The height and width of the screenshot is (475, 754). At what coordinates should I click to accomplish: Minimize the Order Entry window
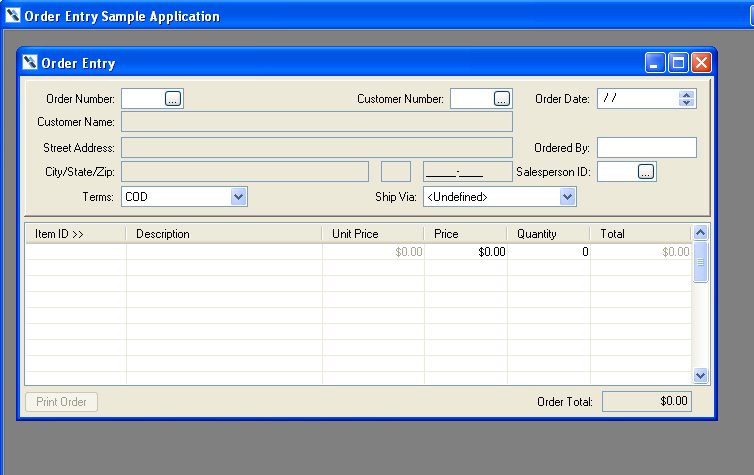coord(655,62)
